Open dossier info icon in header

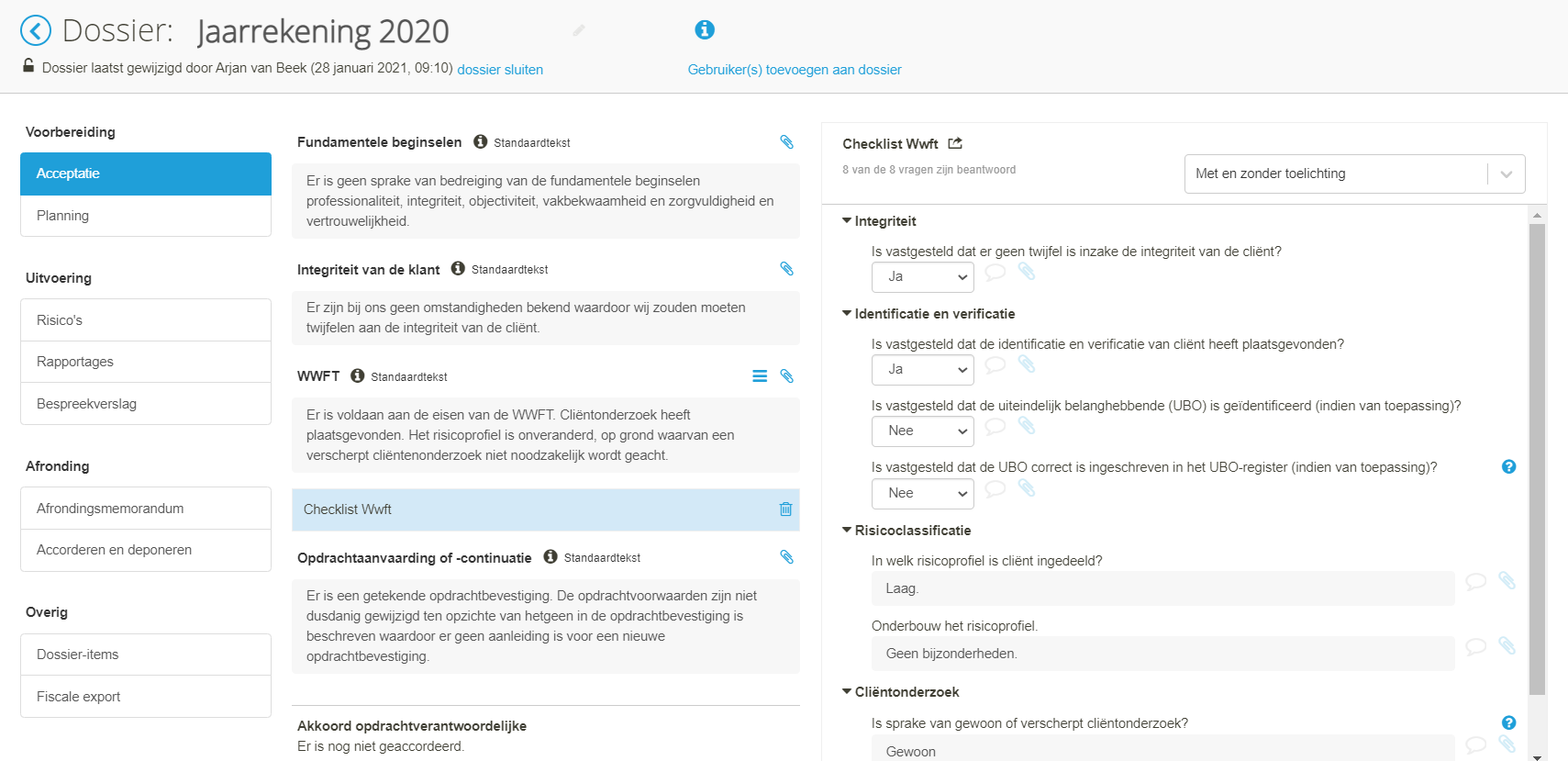pos(705,30)
